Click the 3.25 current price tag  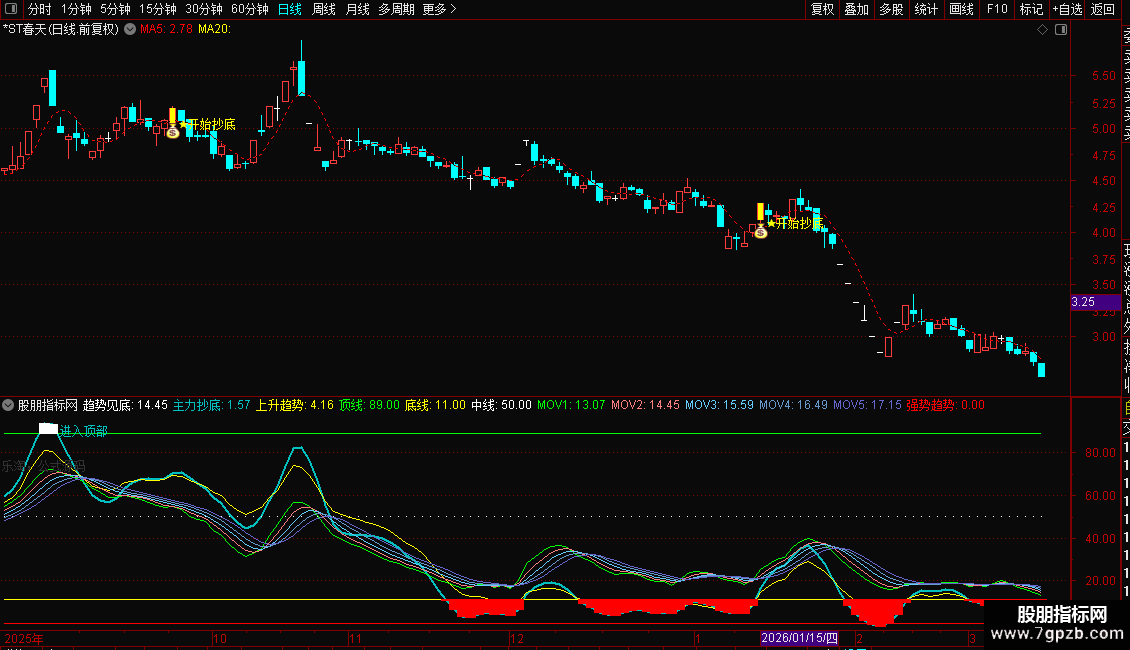coord(1095,302)
